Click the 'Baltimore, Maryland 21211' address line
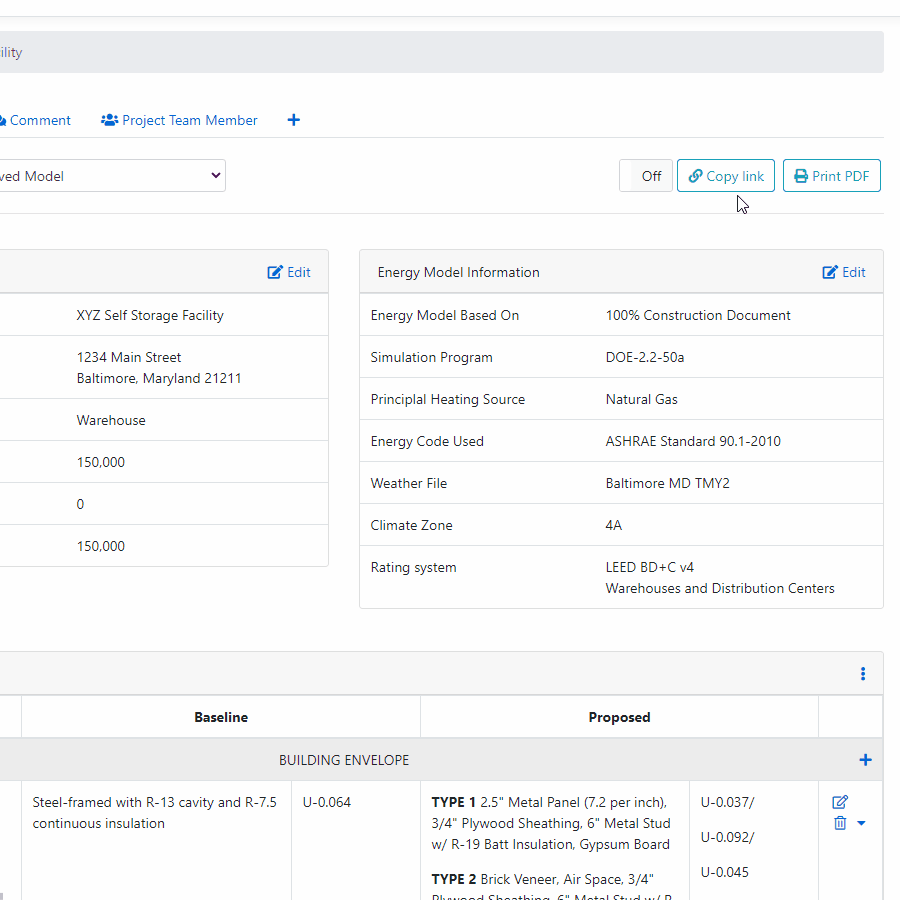The width and height of the screenshot is (900, 900). click(159, 378)
